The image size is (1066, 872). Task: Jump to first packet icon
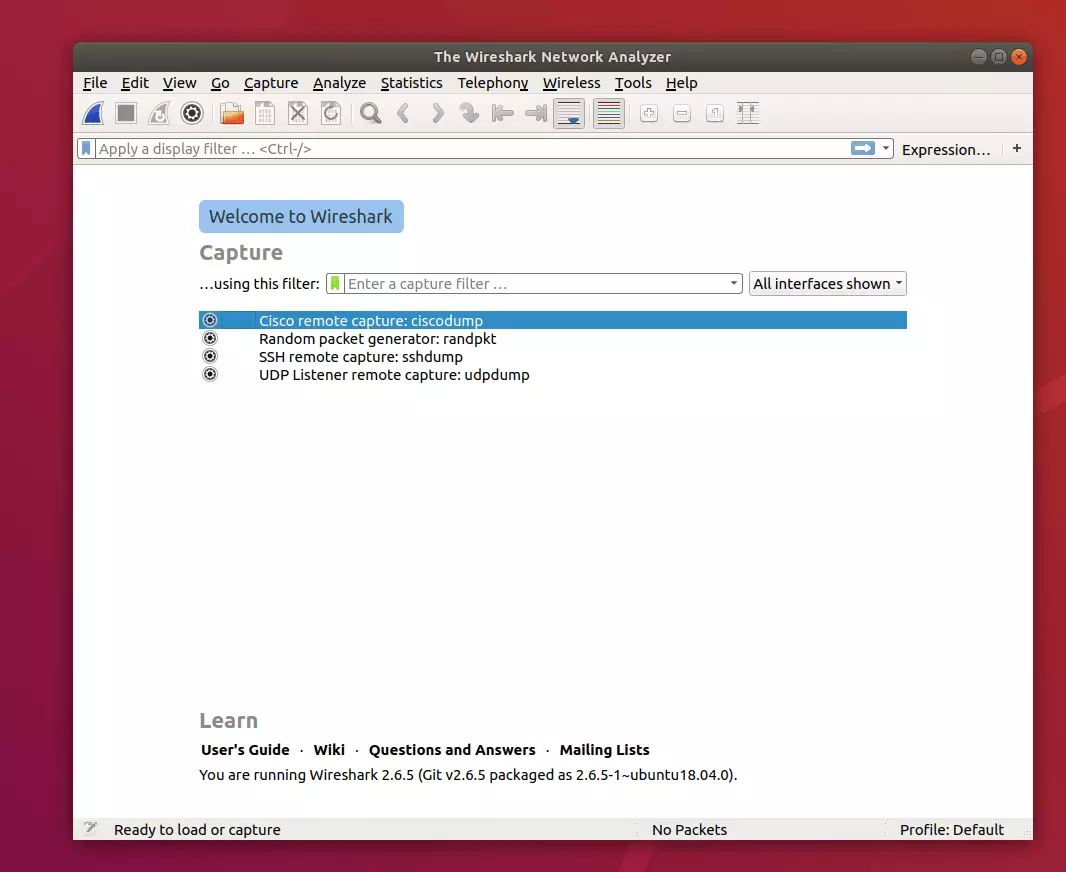(502, 114)
